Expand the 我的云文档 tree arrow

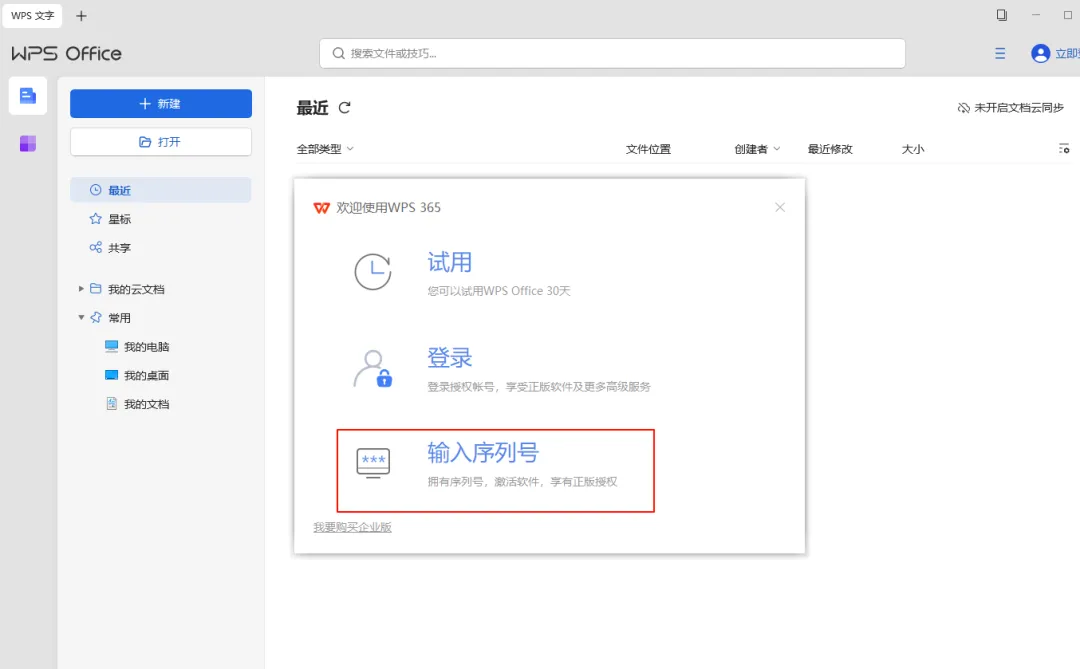click(81, 289)
